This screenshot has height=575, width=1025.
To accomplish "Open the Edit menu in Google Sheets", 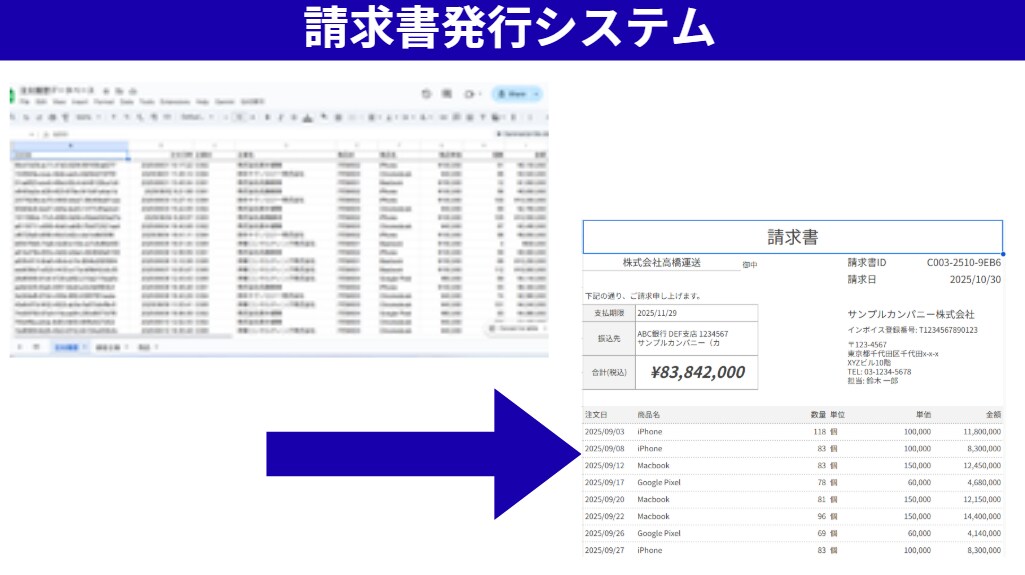I will pos(41,102).
